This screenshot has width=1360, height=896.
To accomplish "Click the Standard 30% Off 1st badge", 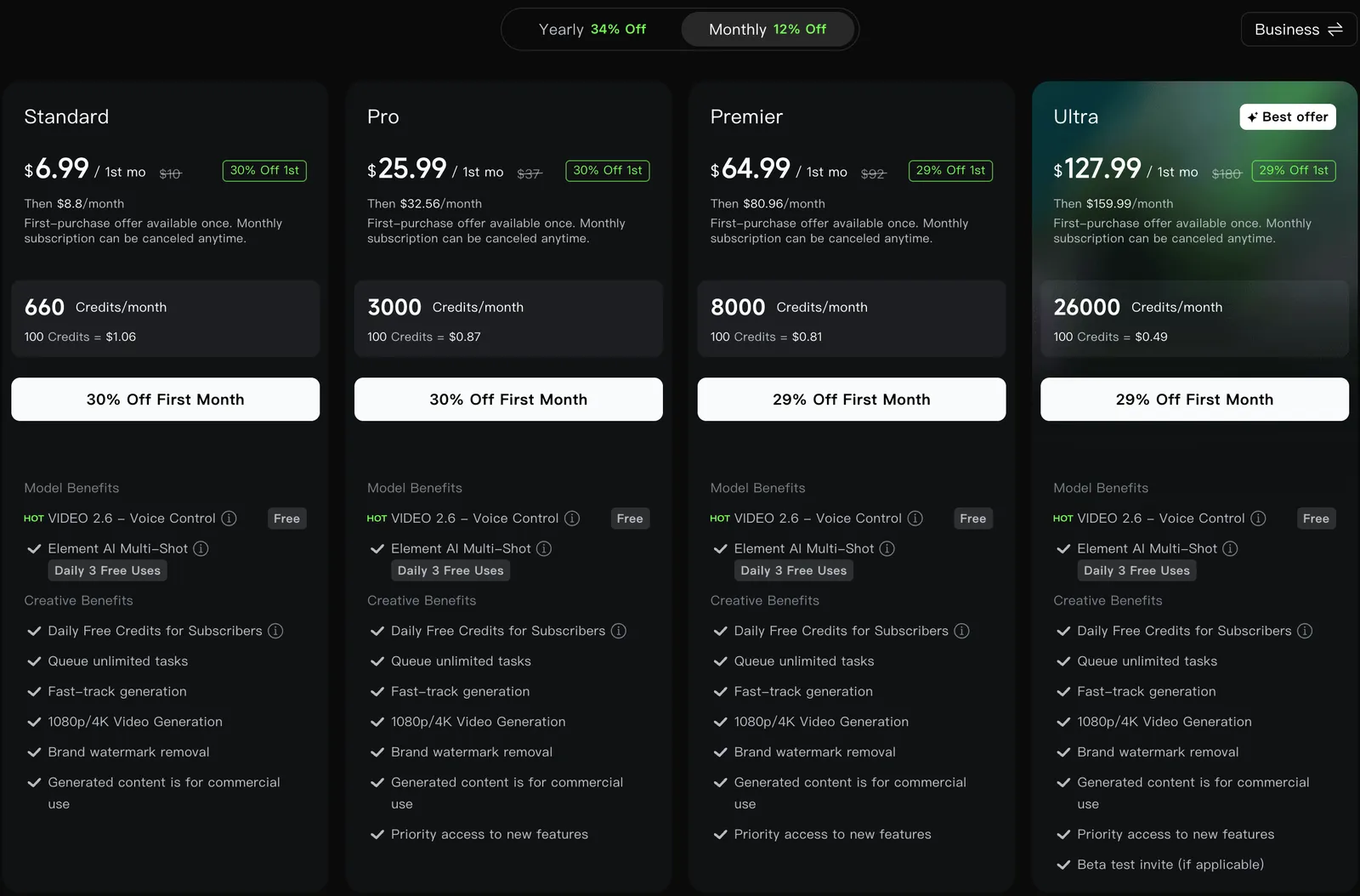I will point(264,171).
